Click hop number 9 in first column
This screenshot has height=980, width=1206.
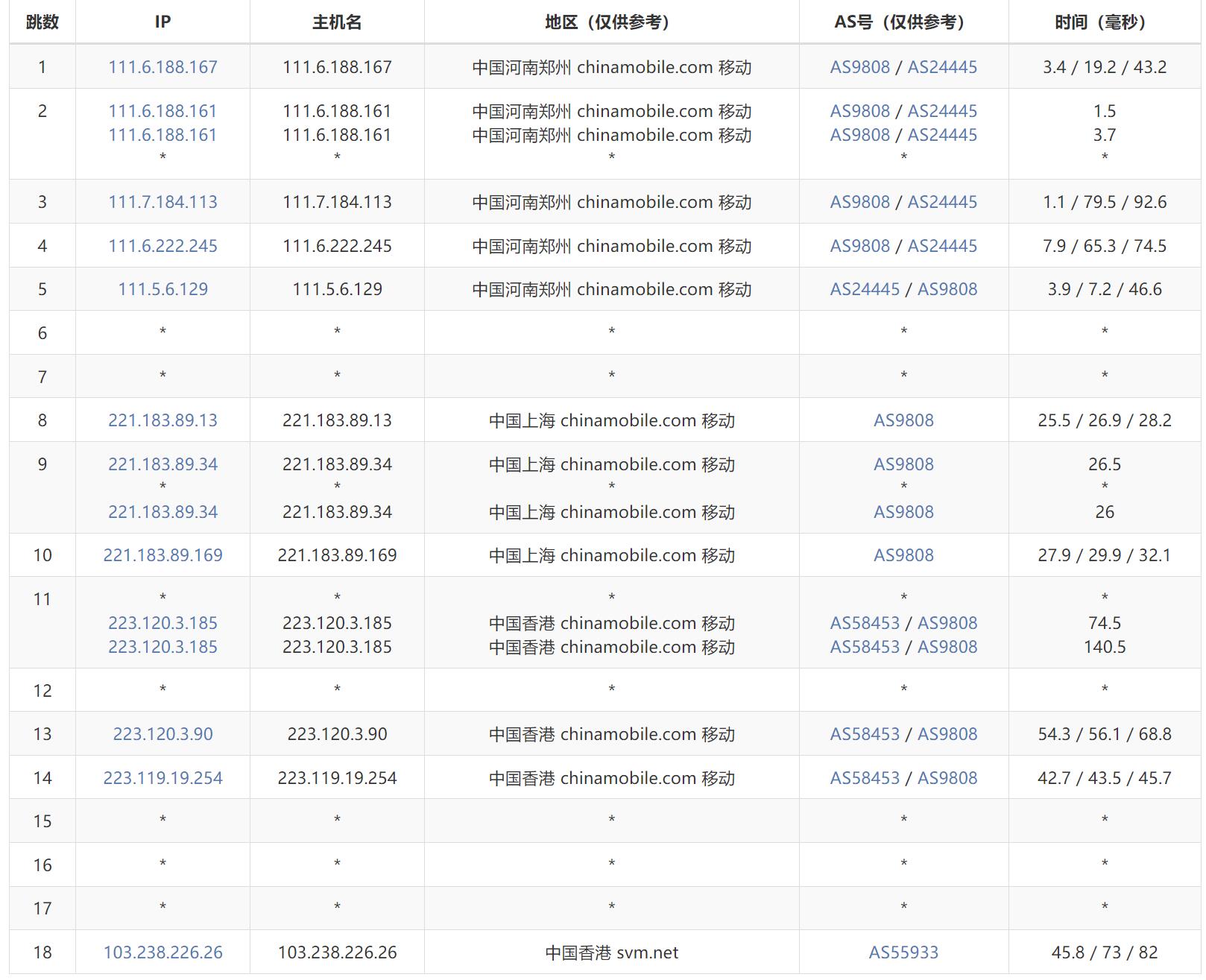42,464
